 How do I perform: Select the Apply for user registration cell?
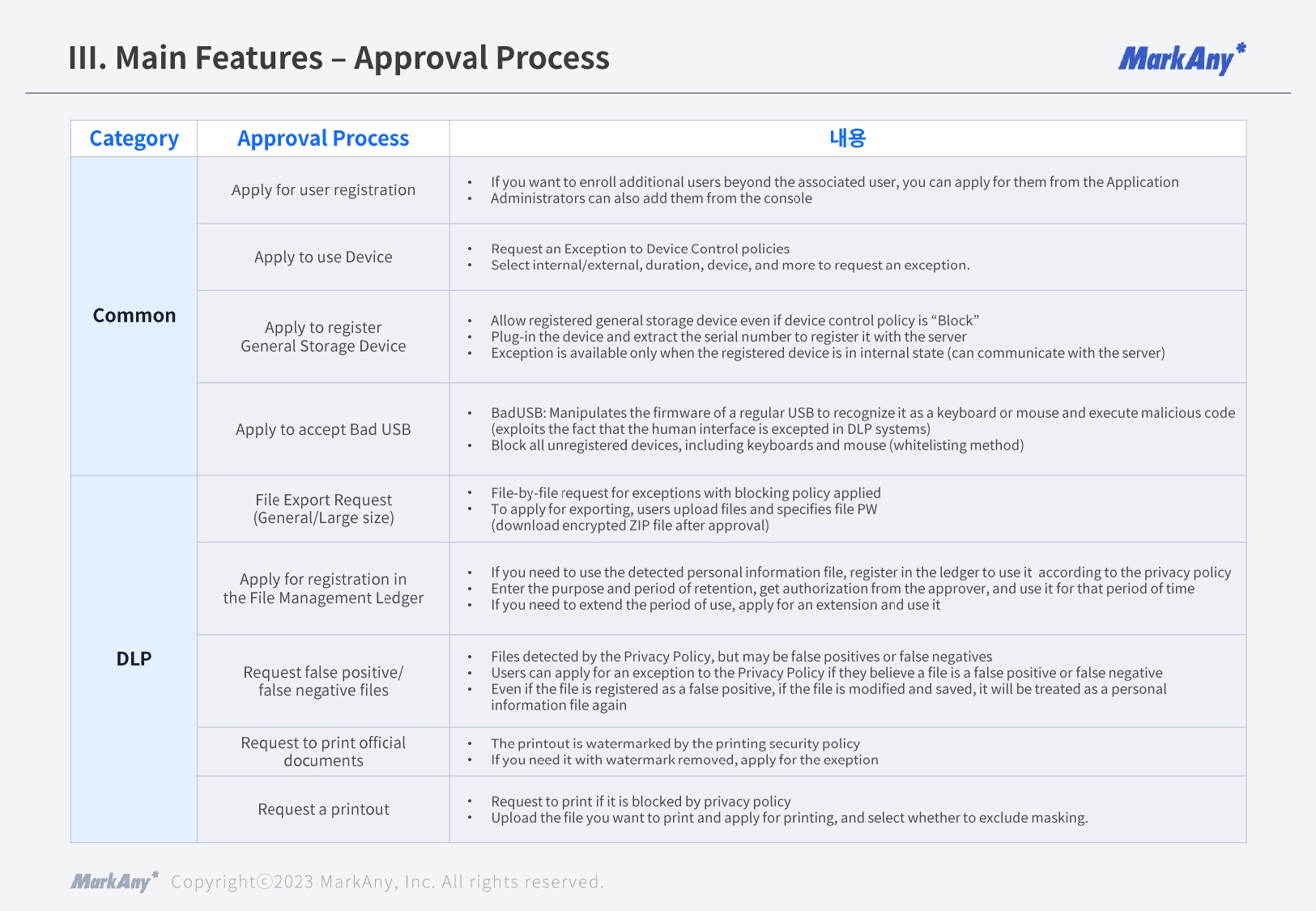coord(323,190)
